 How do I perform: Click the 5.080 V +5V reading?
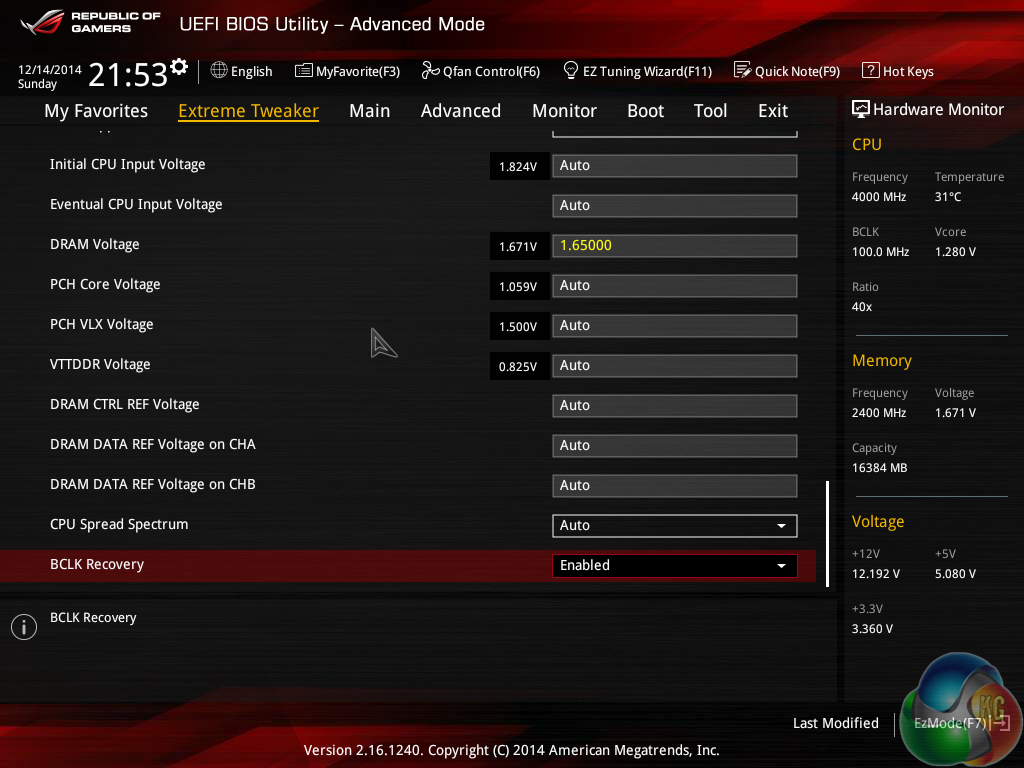[955, 573]
